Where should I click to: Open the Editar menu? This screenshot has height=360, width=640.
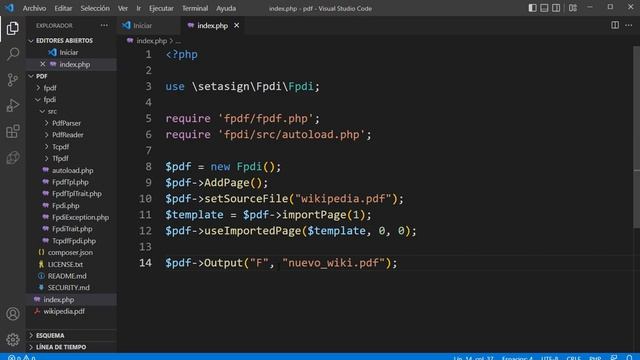(x=63, y=8)
